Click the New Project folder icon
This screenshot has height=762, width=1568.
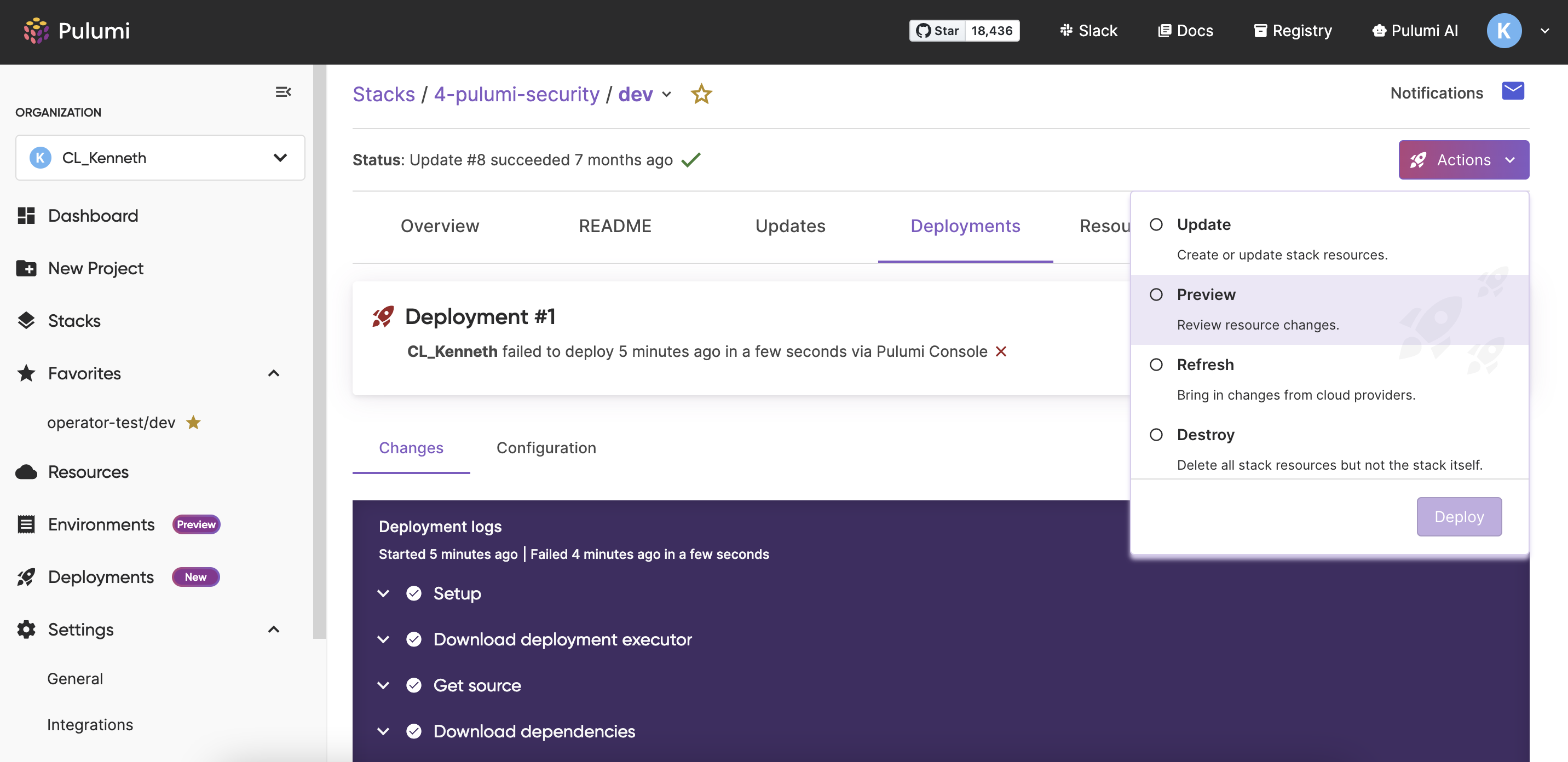[x=26, y=268]
